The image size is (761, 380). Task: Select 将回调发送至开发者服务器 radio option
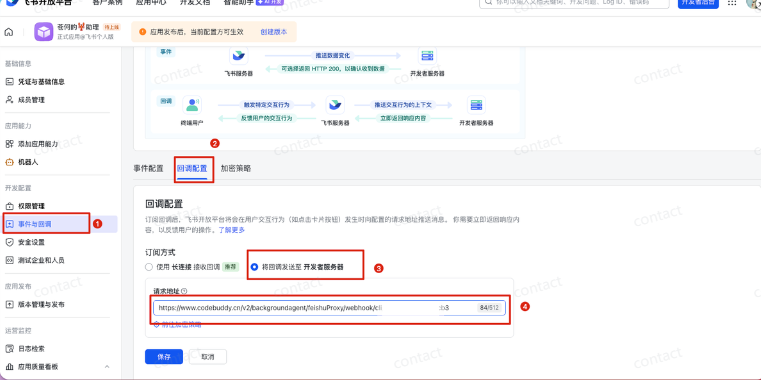pos(254,267)
